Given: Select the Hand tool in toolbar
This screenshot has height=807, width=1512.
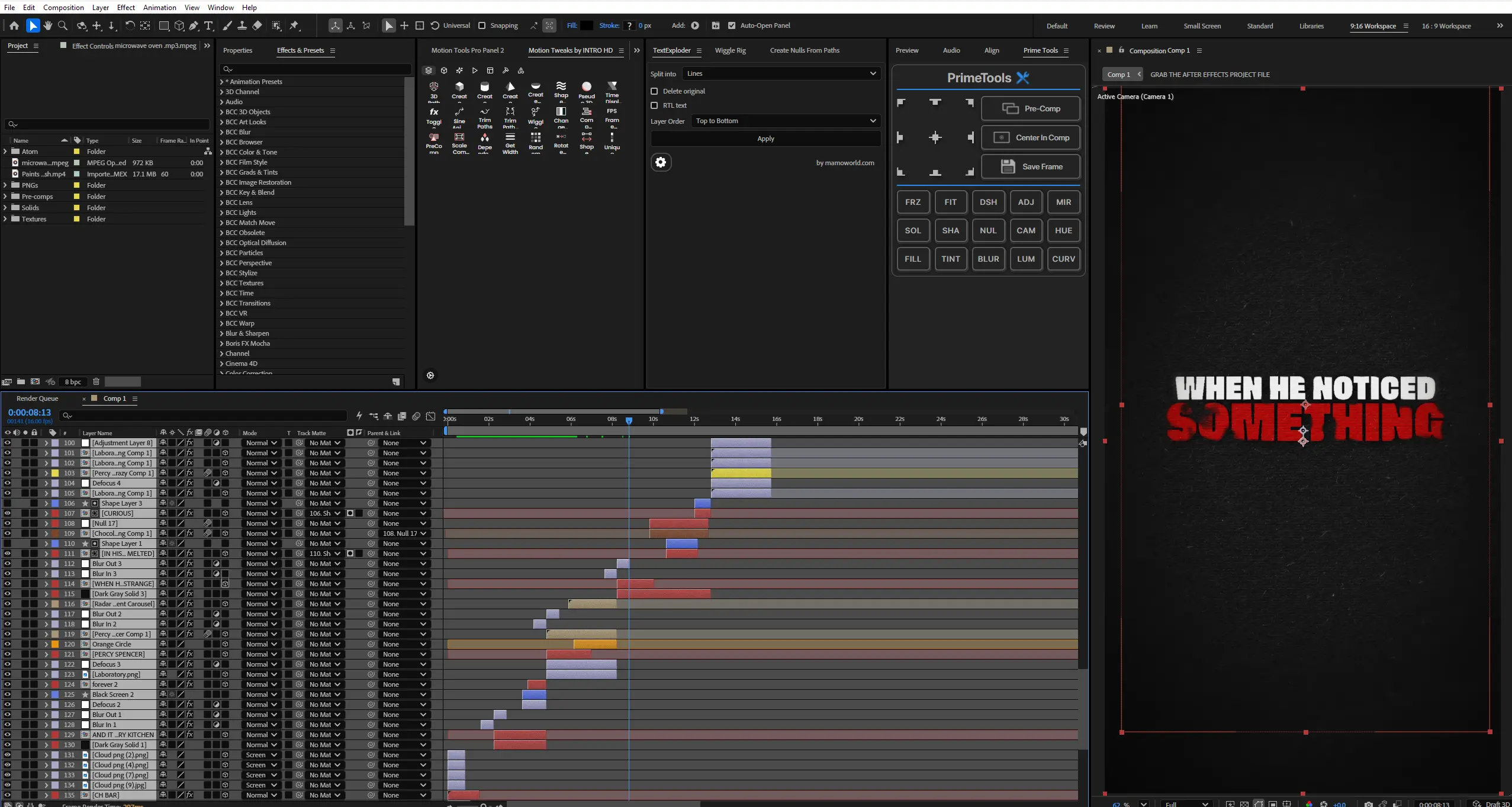Looking at the screenshot, I should click(x=48, y=25).
